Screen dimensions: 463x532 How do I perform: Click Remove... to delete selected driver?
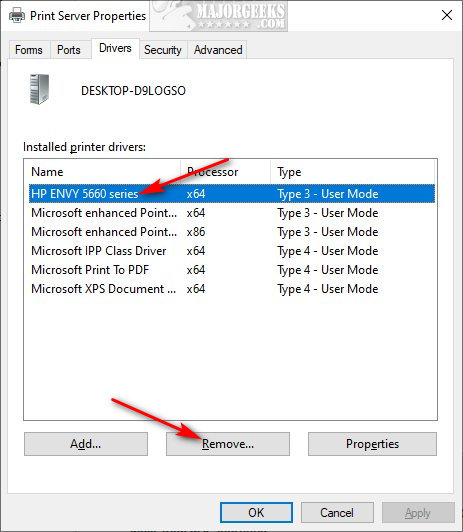pyautogui.click(x=228, y=444)
